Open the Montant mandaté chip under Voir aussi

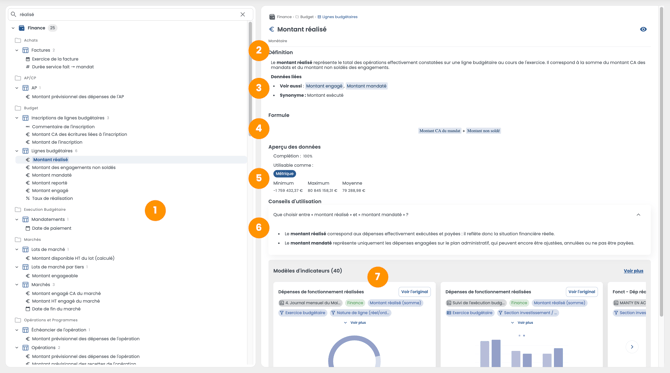[367, 86]
